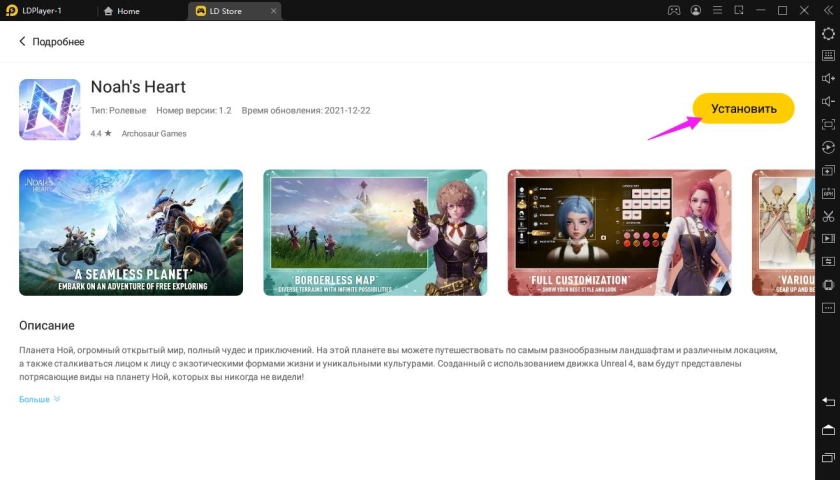840x480 pixels.
Task: Click the install APK icon
Action: [828, 193]
